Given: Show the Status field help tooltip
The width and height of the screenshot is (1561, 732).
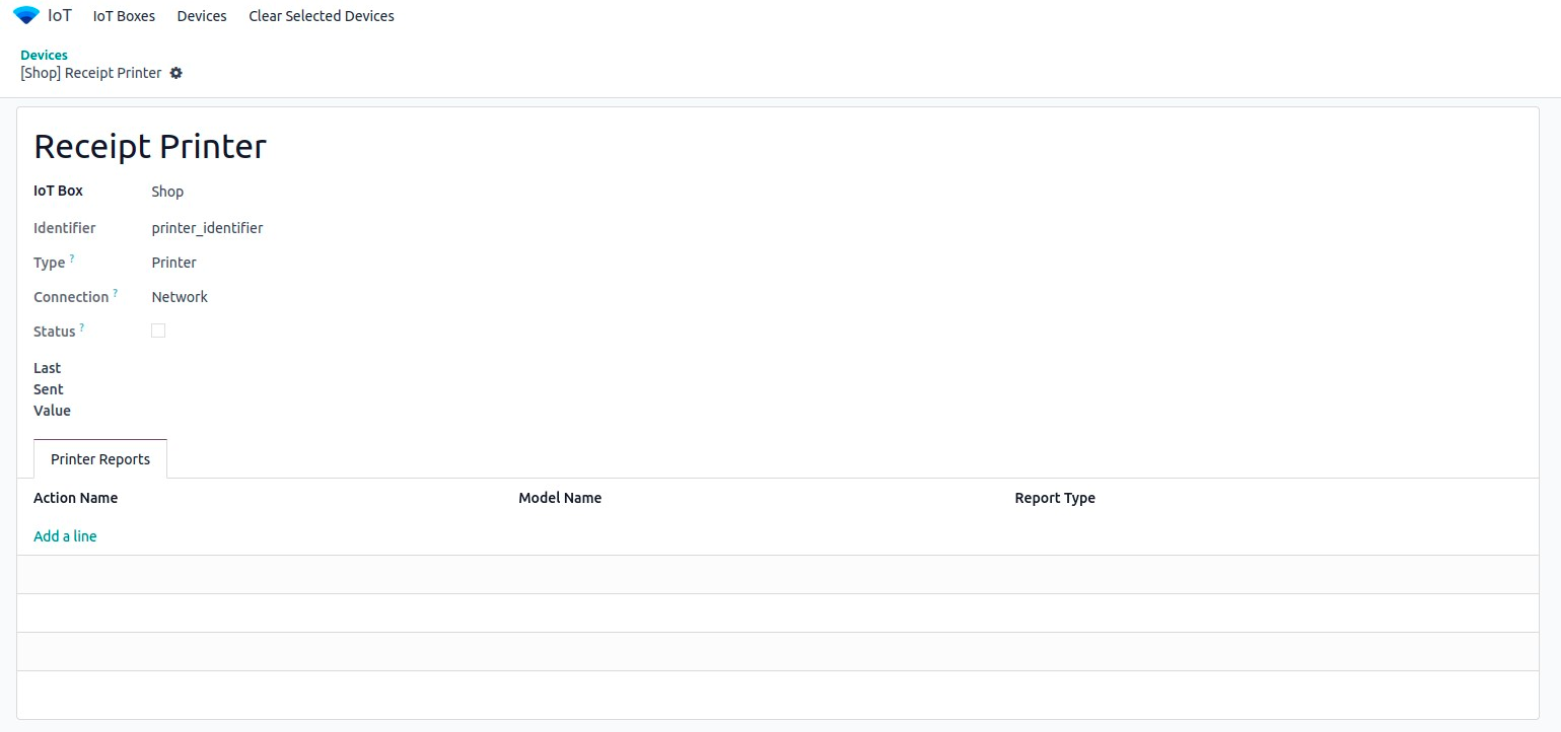Looking at the screenshot, I should [x=82, y=327].
